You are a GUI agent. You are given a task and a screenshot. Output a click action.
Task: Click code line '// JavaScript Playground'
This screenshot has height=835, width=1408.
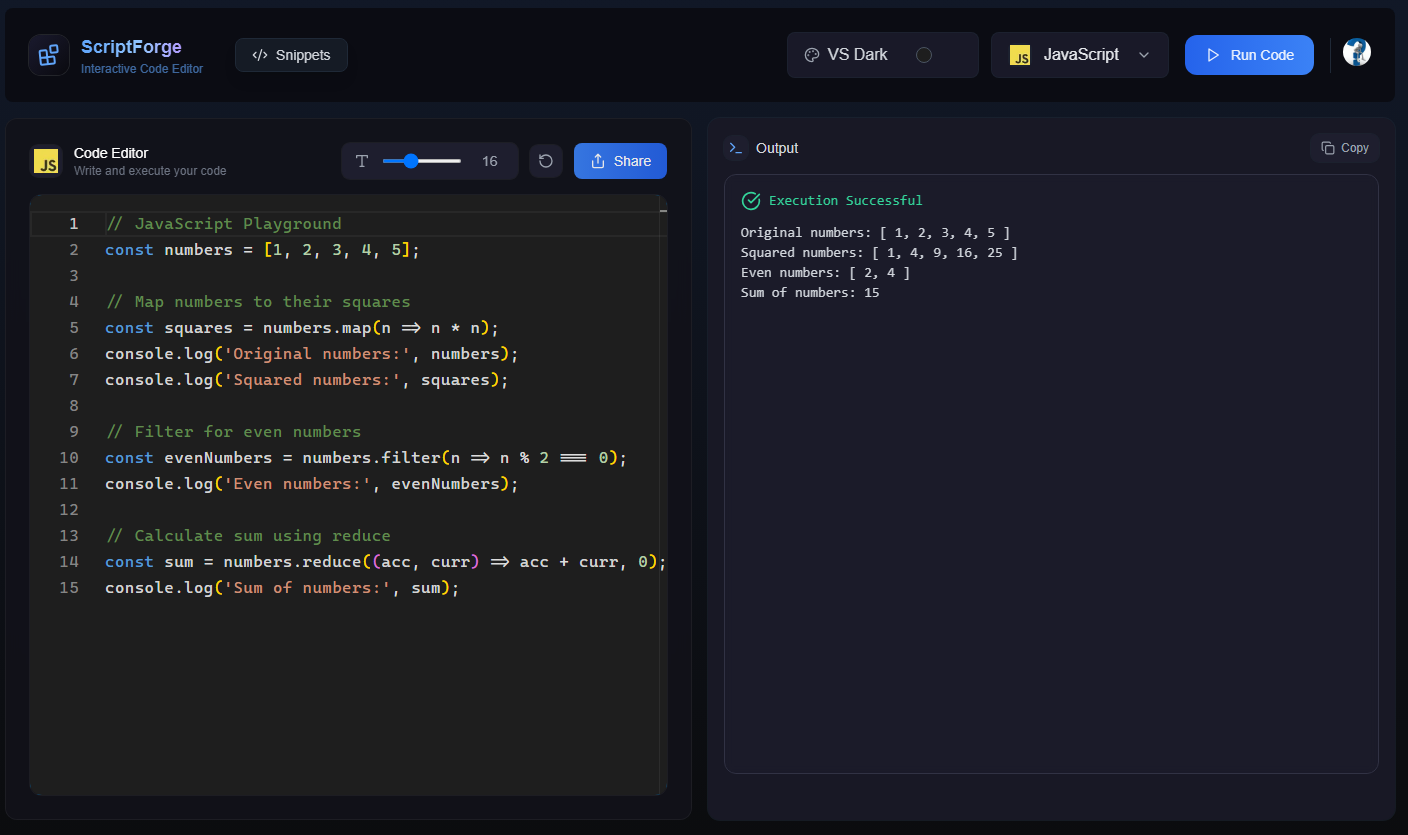click(223, 224)
